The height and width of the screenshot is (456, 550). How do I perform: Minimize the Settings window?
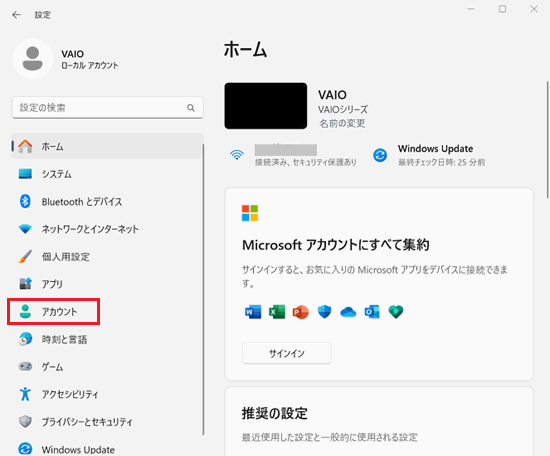coord(471,9)
